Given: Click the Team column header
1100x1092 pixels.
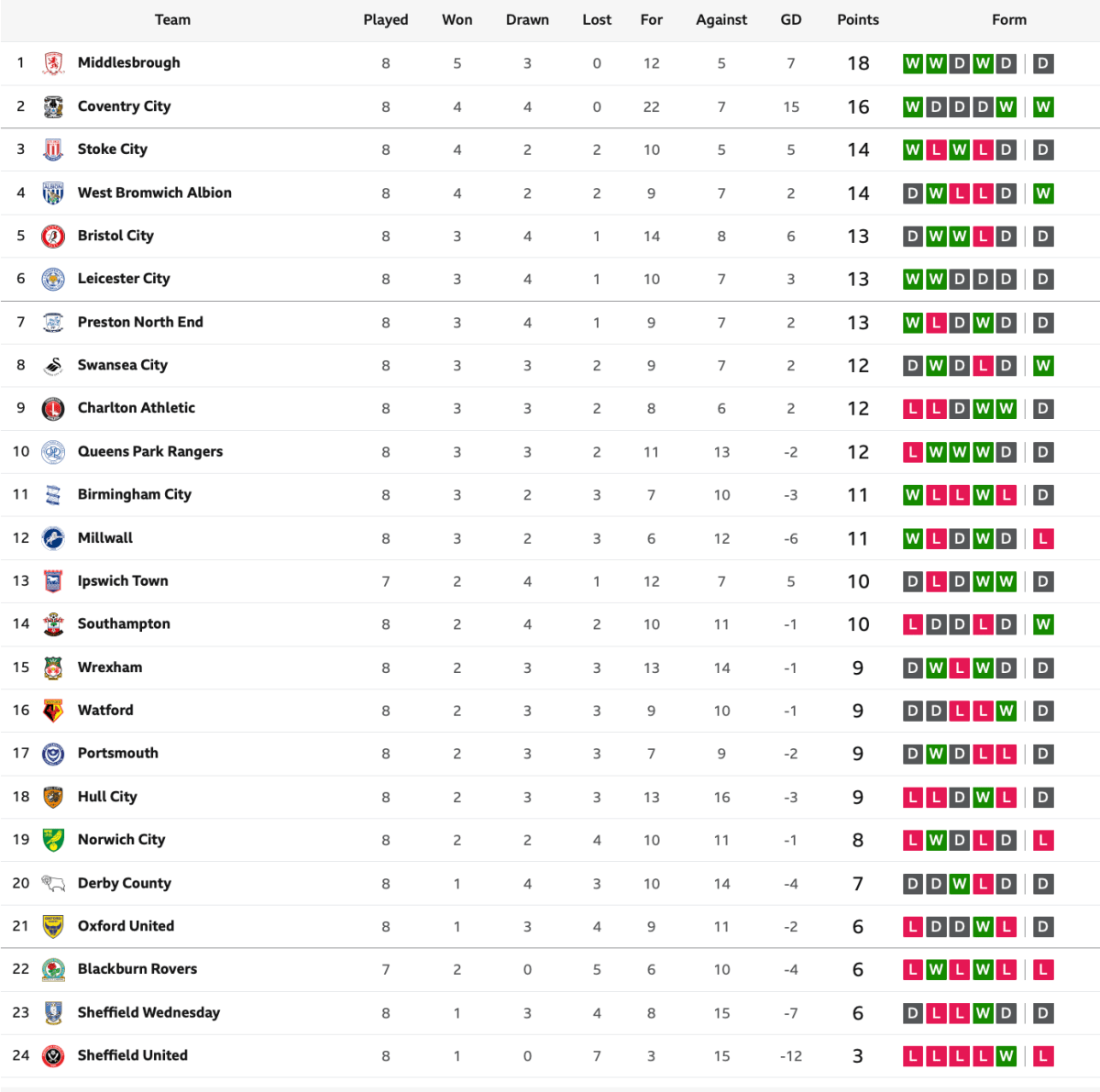Looking at the screenshot, I should coord(172,19).
